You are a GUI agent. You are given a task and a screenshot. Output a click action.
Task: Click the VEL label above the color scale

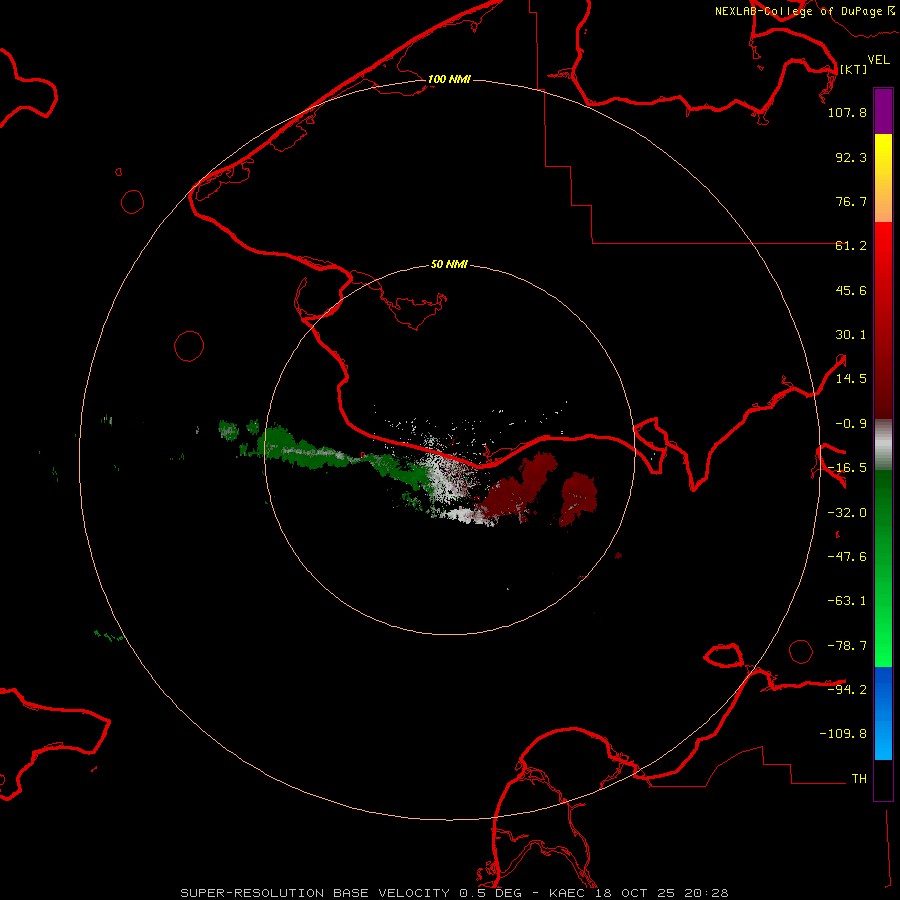878,60
